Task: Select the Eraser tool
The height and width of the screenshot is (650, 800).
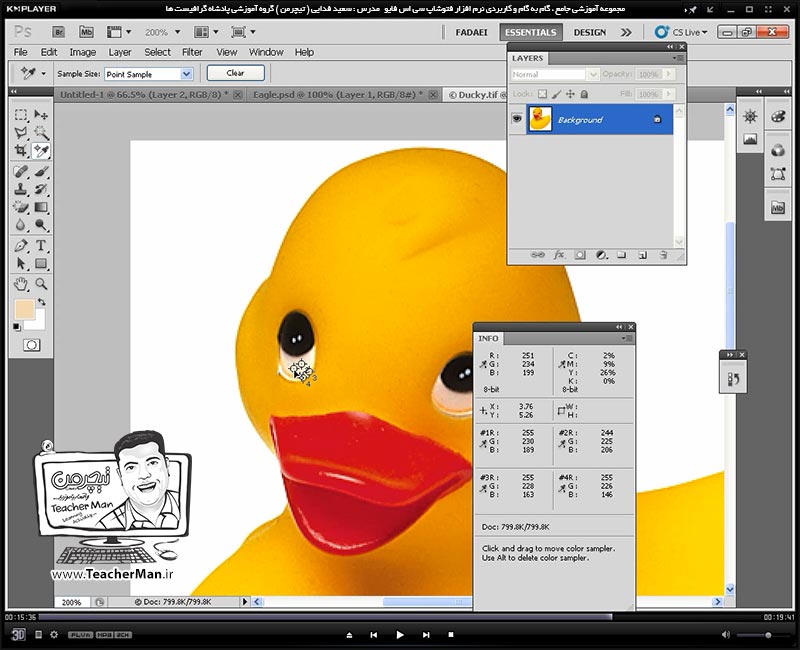Action: pyautogui.click(x=21, y=207)
